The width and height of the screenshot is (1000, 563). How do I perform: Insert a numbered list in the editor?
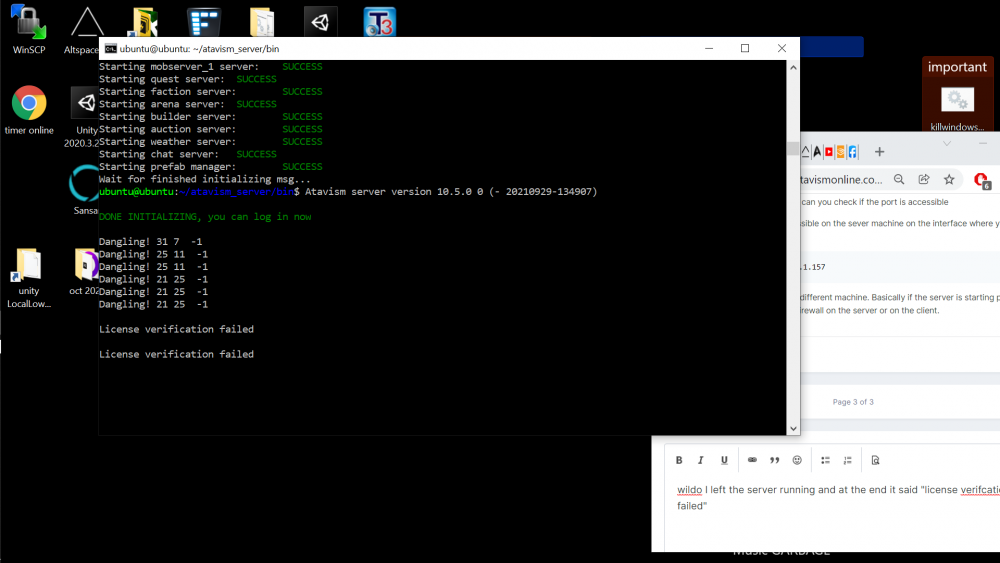pyautogui.click(x=847, y=460)
